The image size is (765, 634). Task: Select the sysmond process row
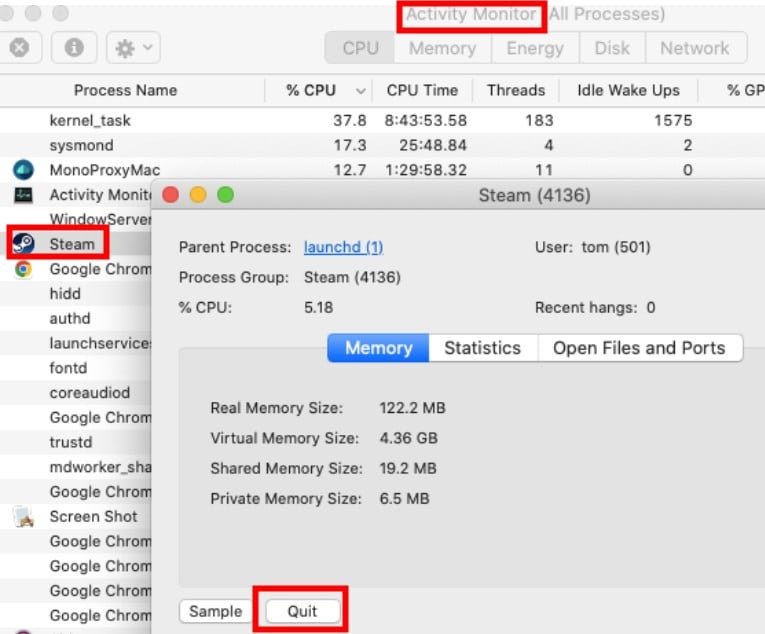click(x=382, y=145)
